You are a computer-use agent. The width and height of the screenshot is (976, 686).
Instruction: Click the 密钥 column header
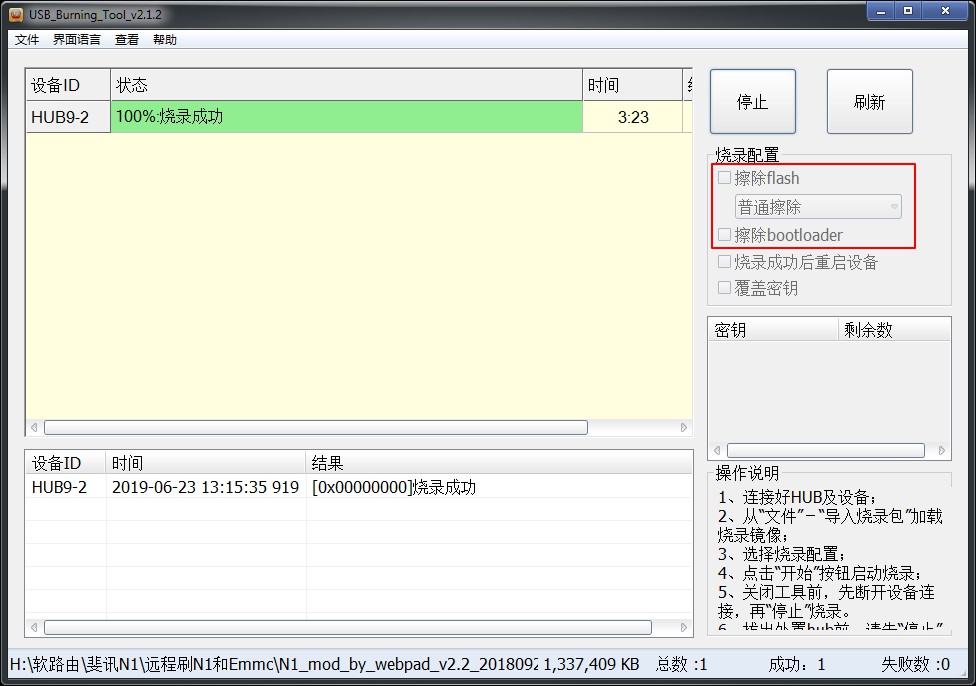click(774, 329)
